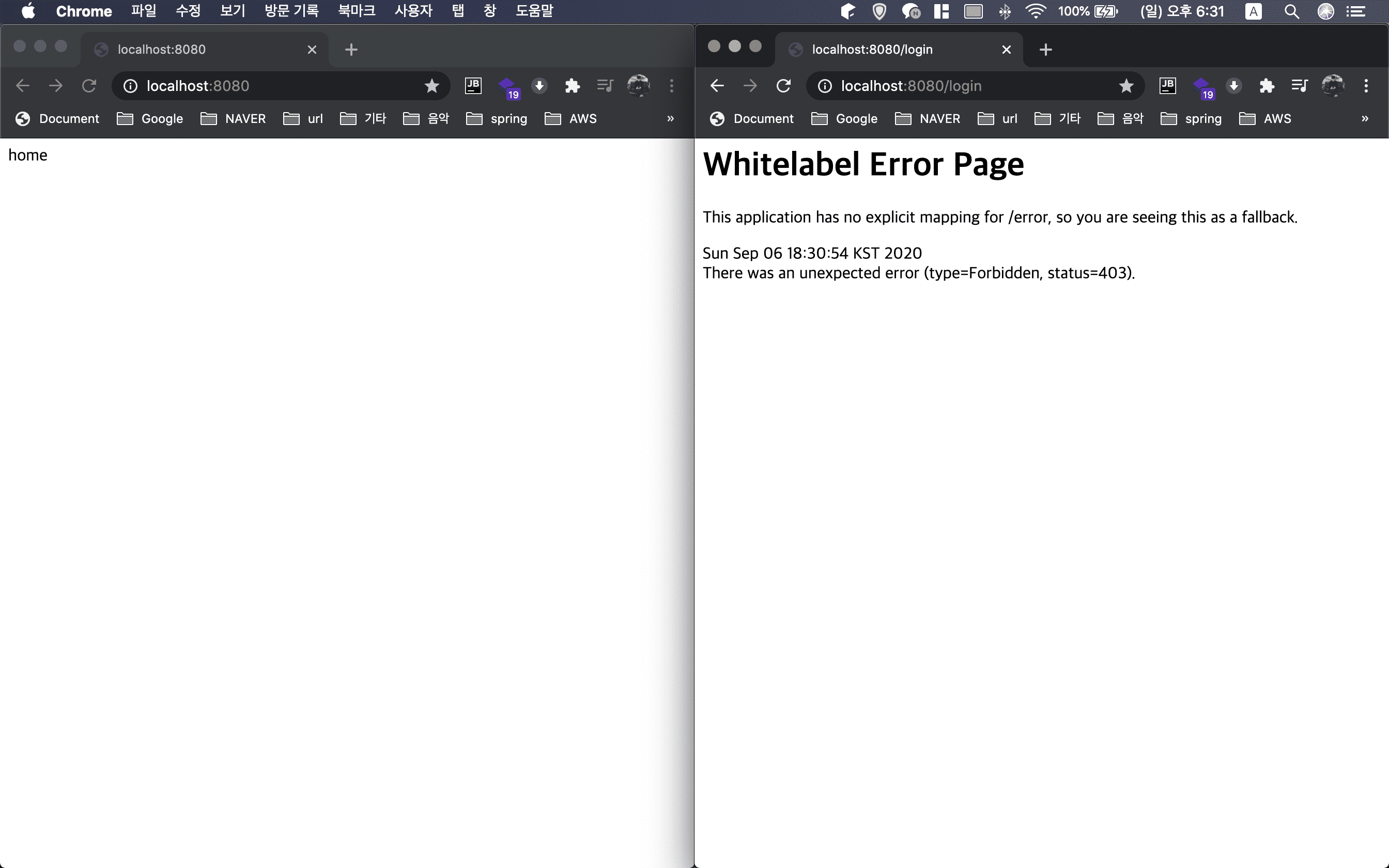
Task: Select the localhost:8080/login tab
Action: click(872, 50)
